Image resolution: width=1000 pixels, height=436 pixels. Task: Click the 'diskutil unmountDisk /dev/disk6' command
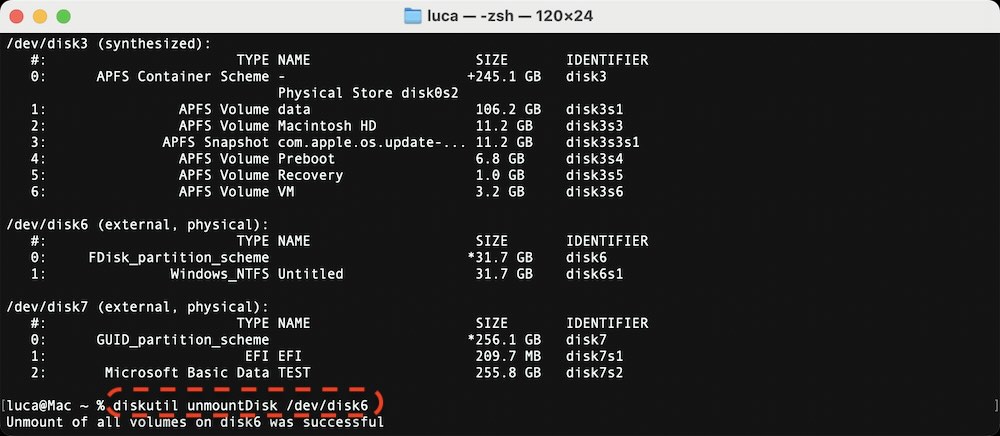240,405
